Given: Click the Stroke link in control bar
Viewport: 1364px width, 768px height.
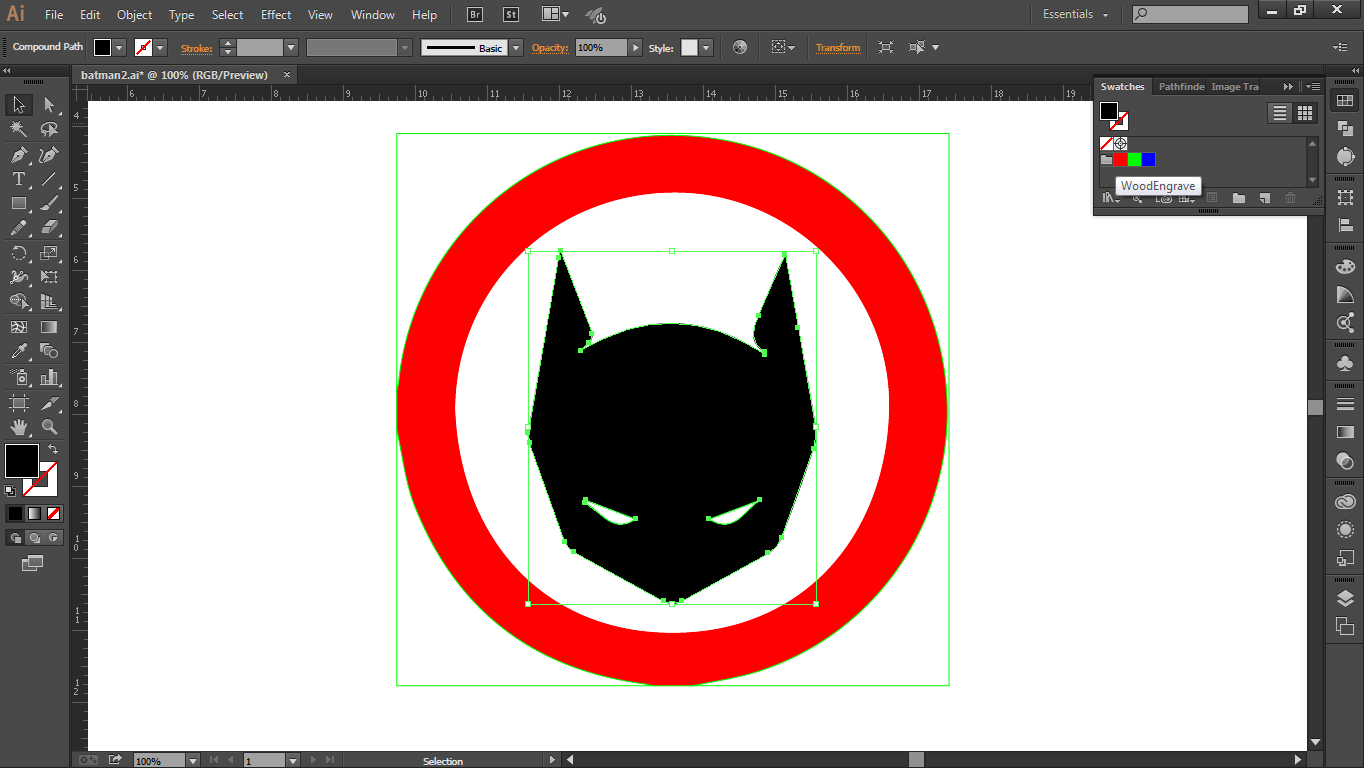Looking at the screenshot, I should (x=196, y=48).
